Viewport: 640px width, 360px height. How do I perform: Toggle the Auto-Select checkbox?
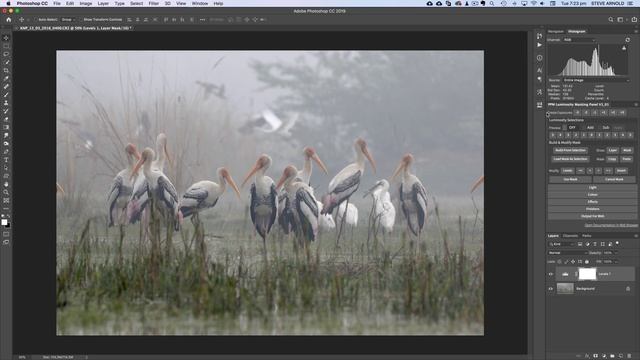tap(36, 20)
